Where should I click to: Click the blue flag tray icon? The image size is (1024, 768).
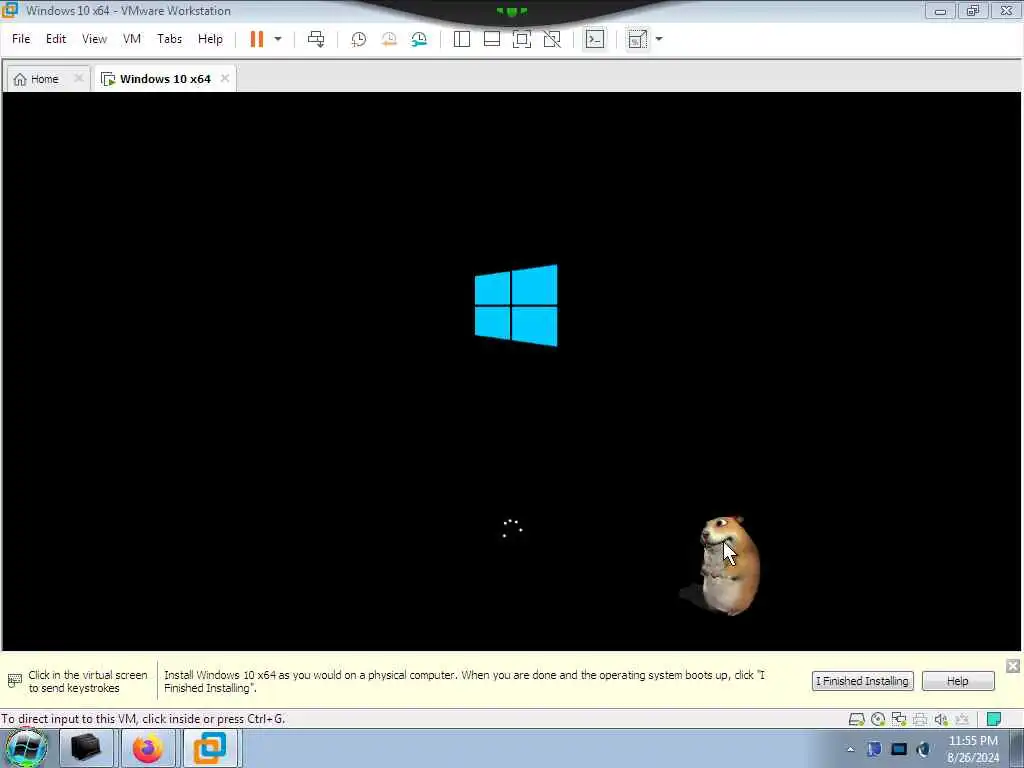click(874, 750)
